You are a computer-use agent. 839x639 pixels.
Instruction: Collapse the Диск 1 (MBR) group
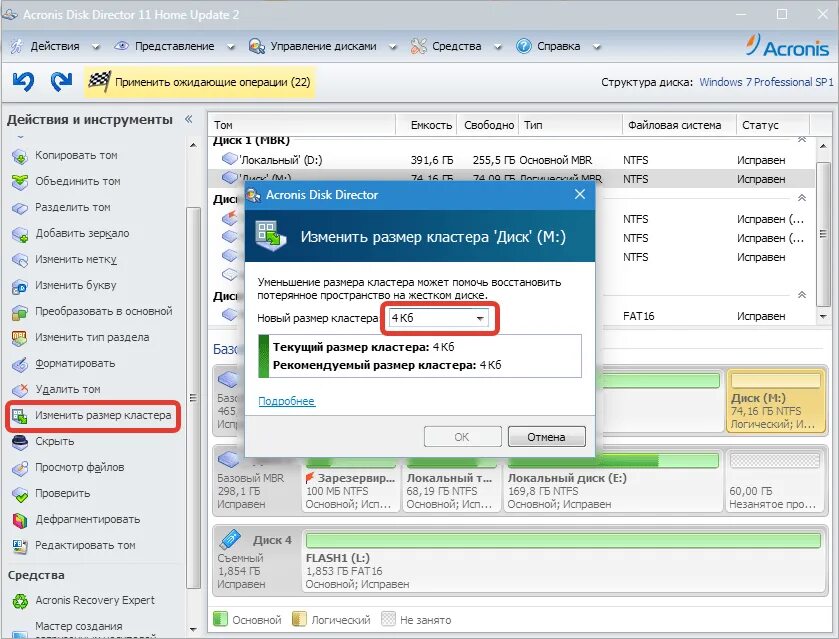802,140
